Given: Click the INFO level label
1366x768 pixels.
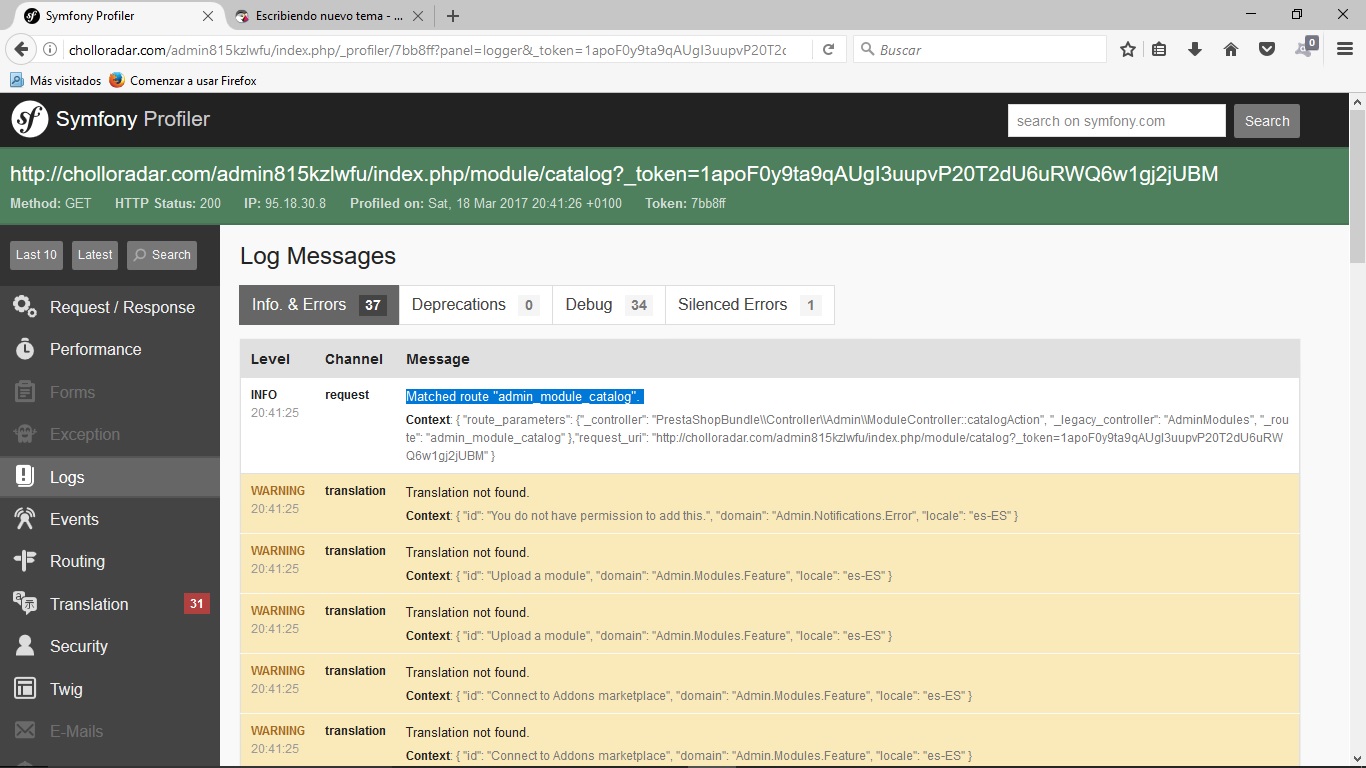Looking at the screenshot, I should pyautogui.click(x=264, y=395).
